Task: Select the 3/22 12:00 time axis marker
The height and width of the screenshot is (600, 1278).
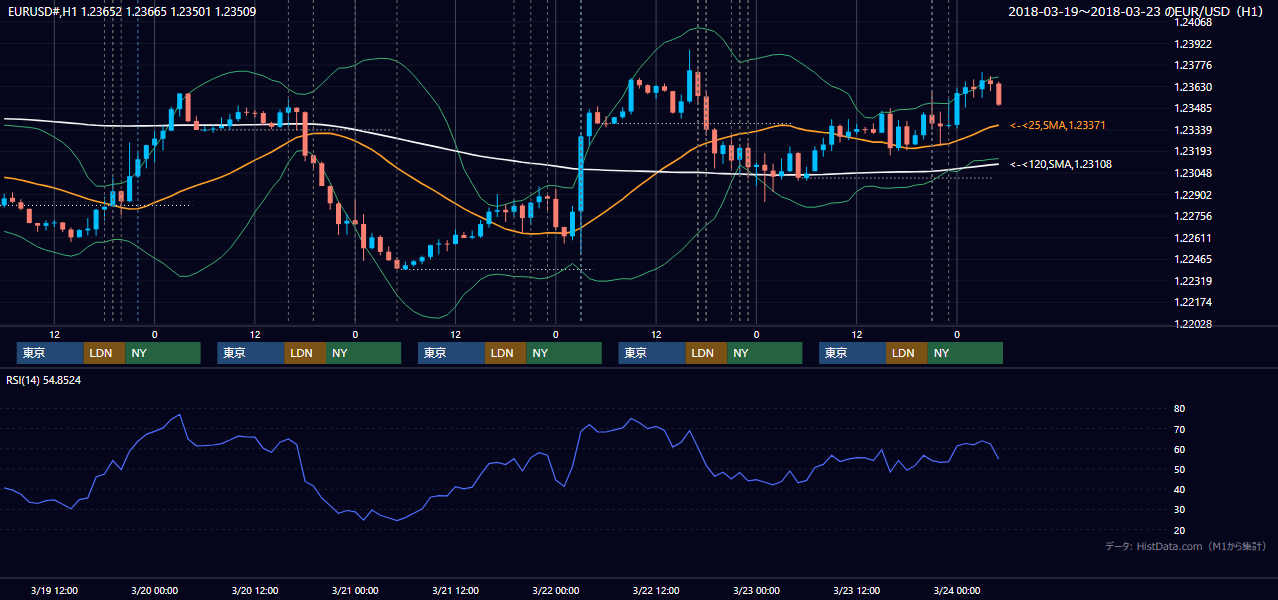Action: [656, 591]
